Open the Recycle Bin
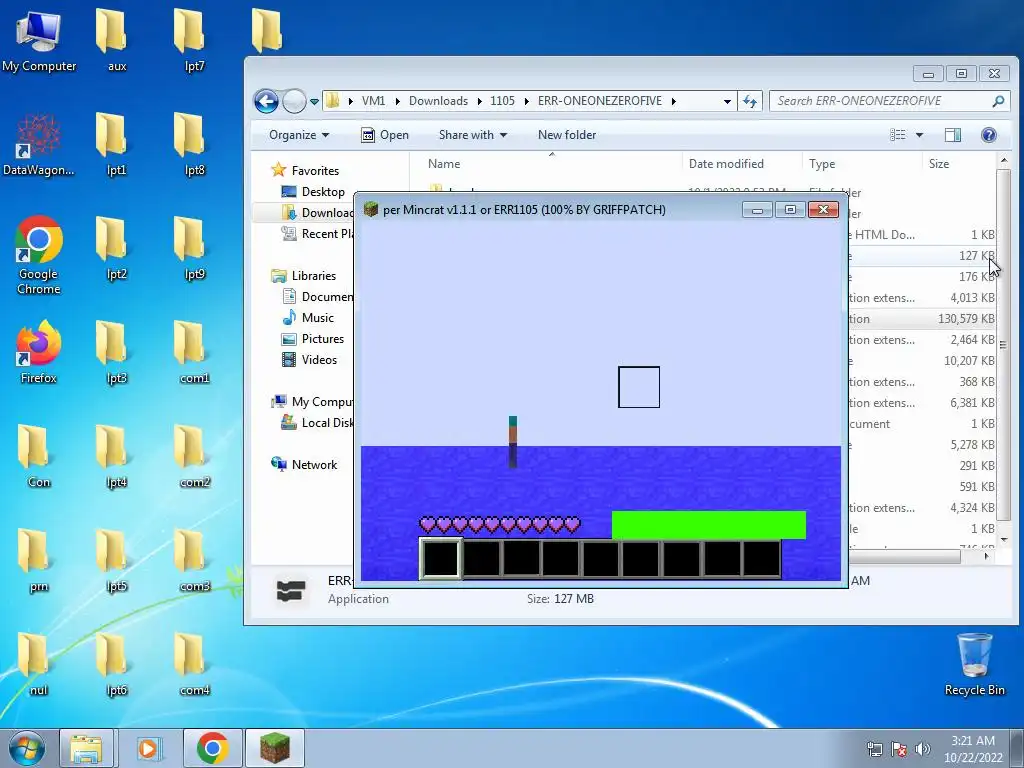This screenshot has height=768, width=1024. pos(974,664)
